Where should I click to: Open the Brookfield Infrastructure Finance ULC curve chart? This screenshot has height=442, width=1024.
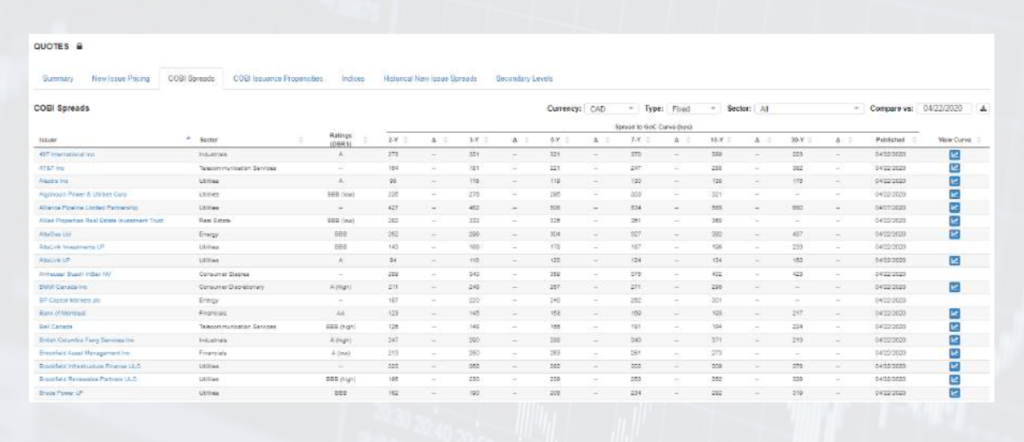[954, 366]
